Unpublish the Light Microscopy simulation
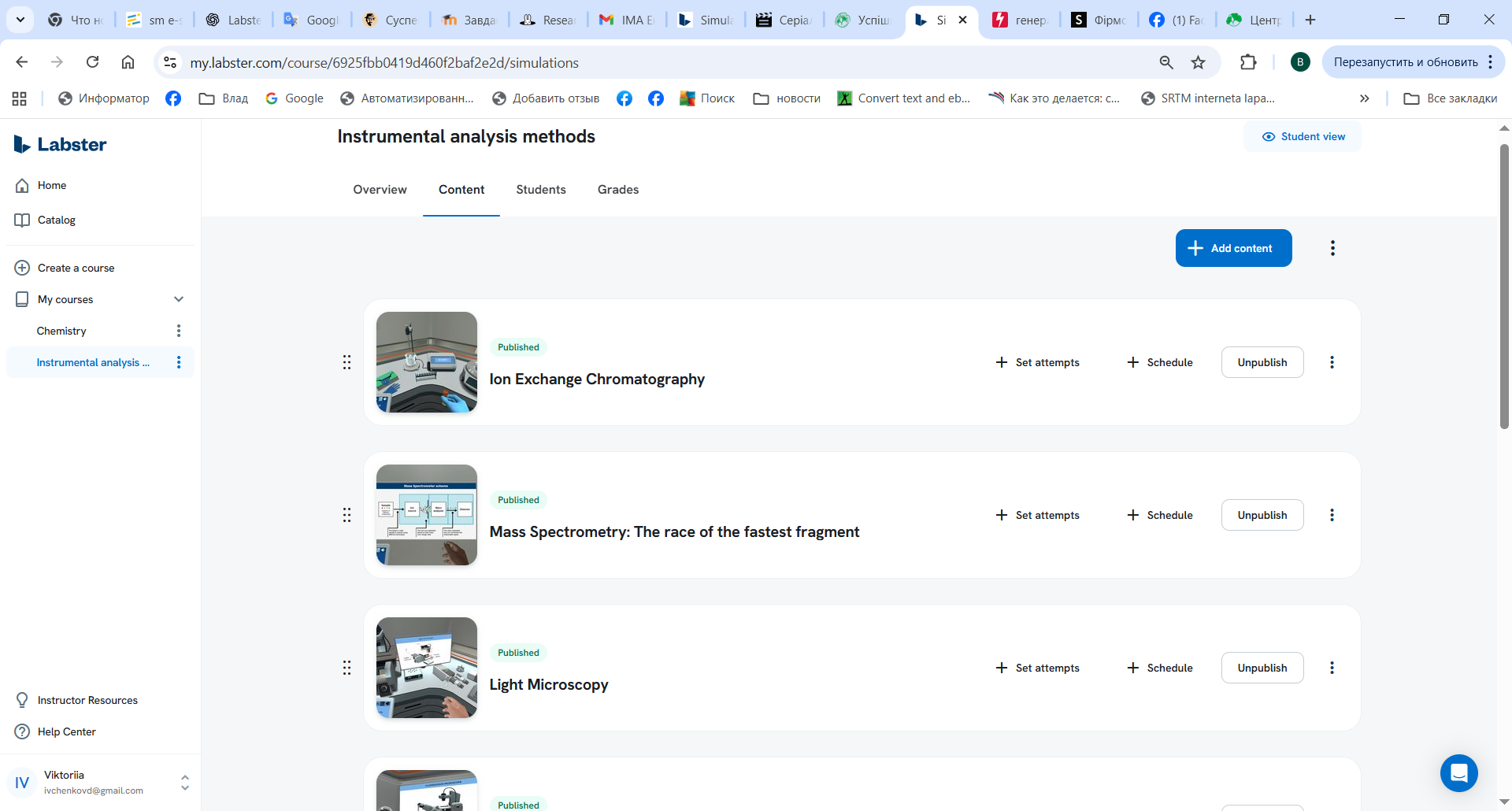The image size is (1512, 811). [x=1262, y=668]
